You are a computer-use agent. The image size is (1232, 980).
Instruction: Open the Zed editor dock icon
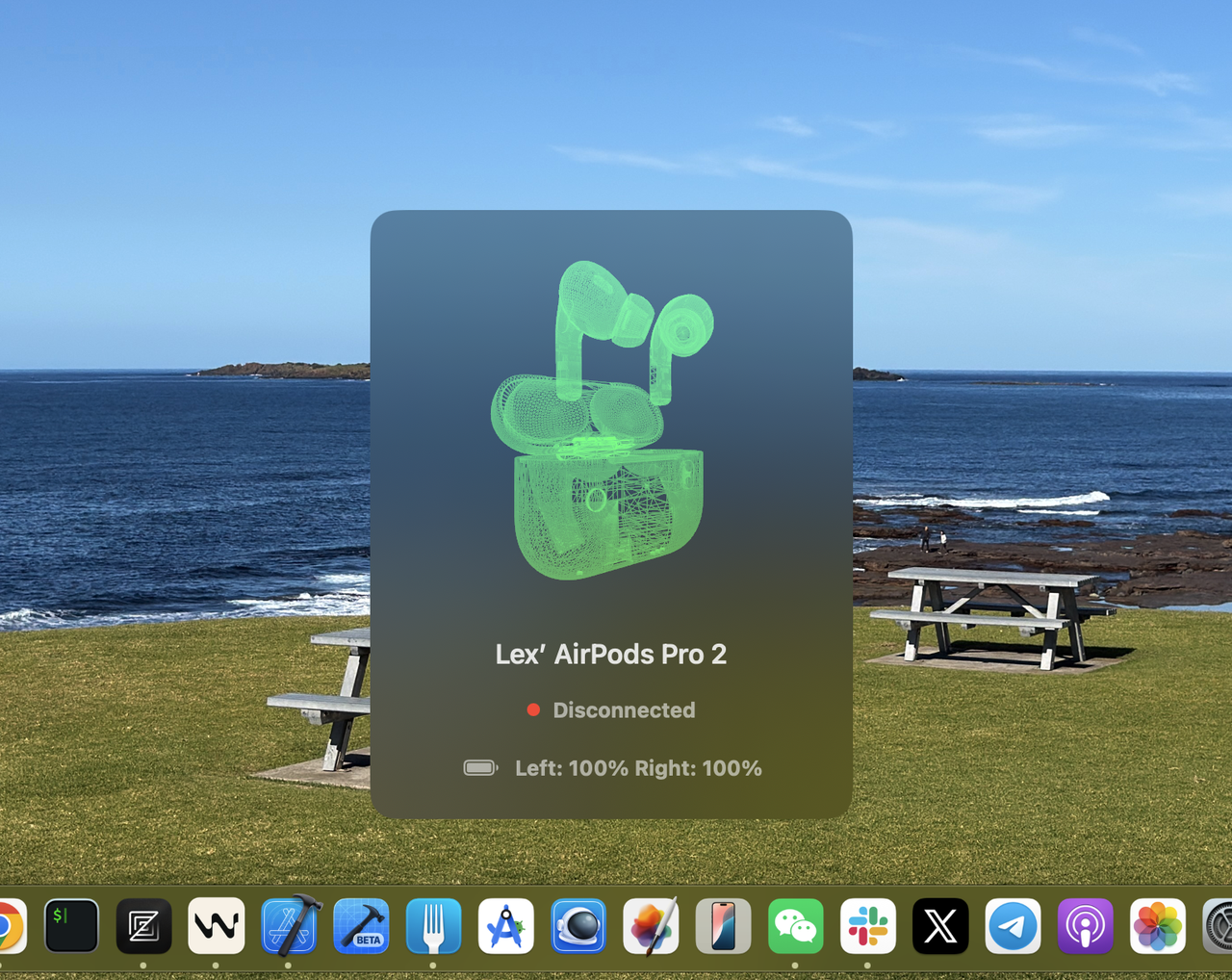(x=143, y=926)
